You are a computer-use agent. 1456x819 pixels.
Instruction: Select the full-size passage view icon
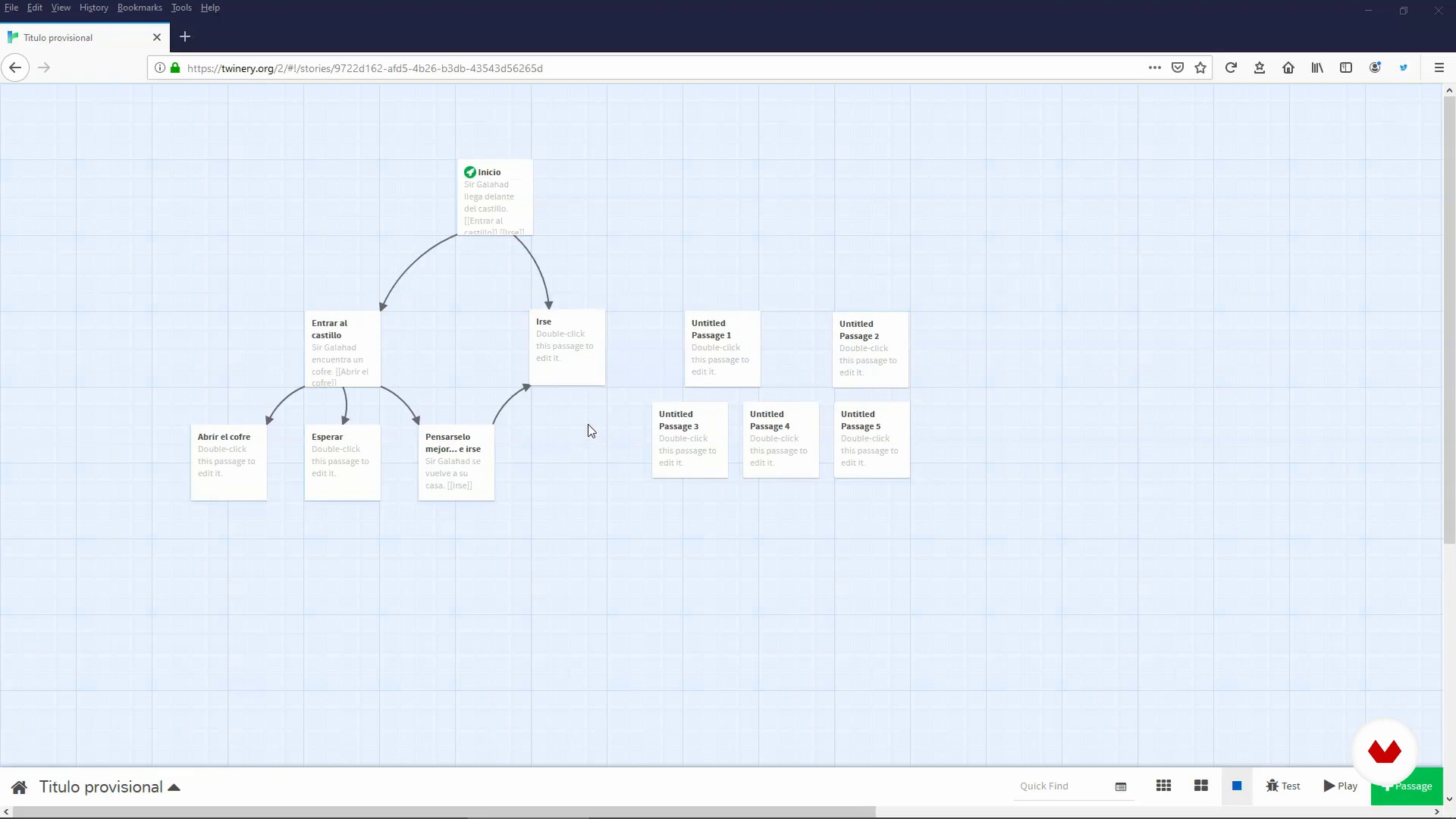point(1237,786)
